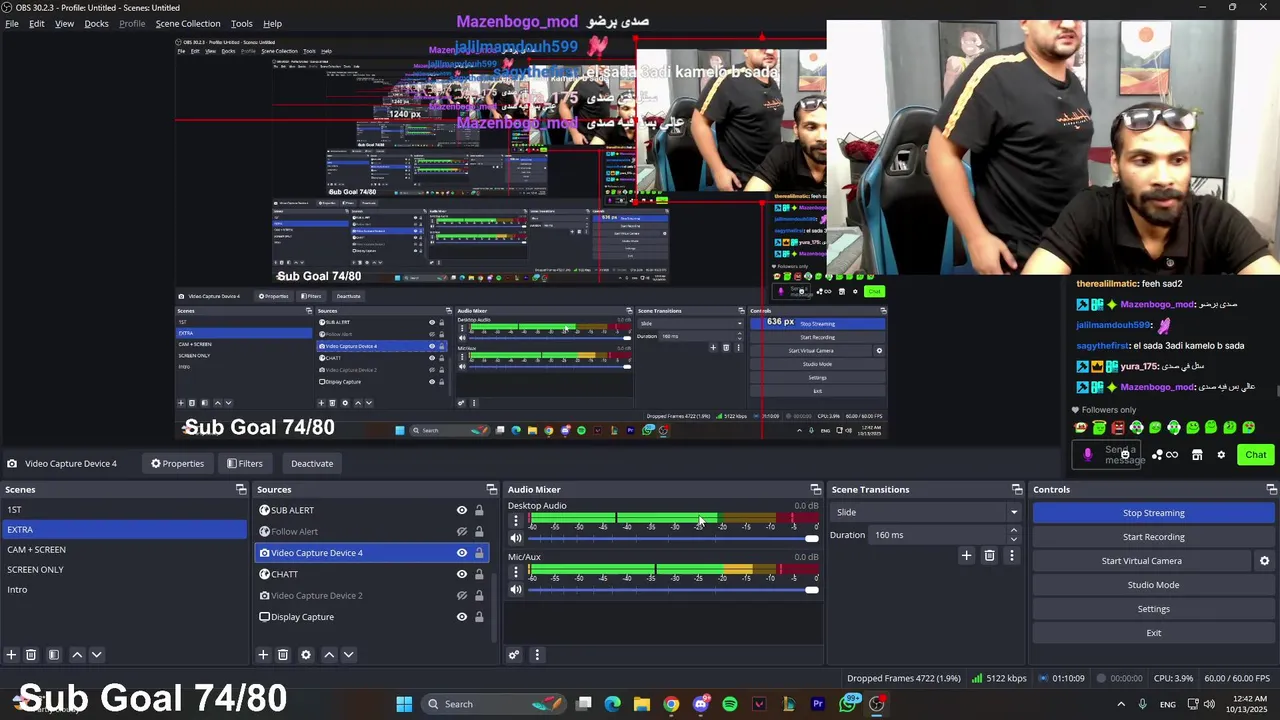Mute Desktop Audio speaker icon
Image resolution: width=1280 pixels, height=720 pixels.
516,538
